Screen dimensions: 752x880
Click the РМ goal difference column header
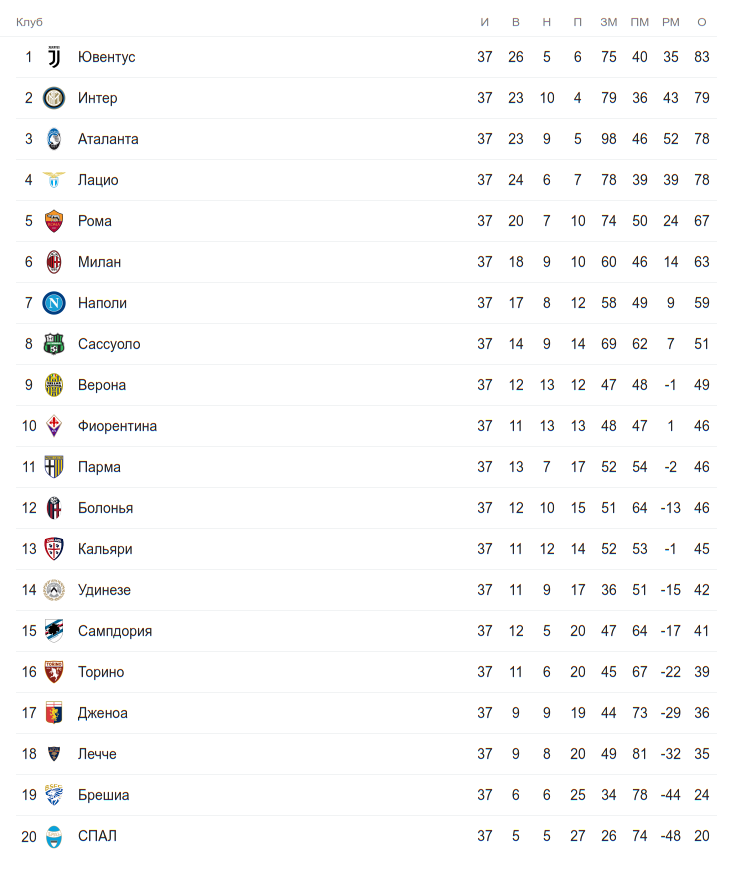(x=670, y=22)
